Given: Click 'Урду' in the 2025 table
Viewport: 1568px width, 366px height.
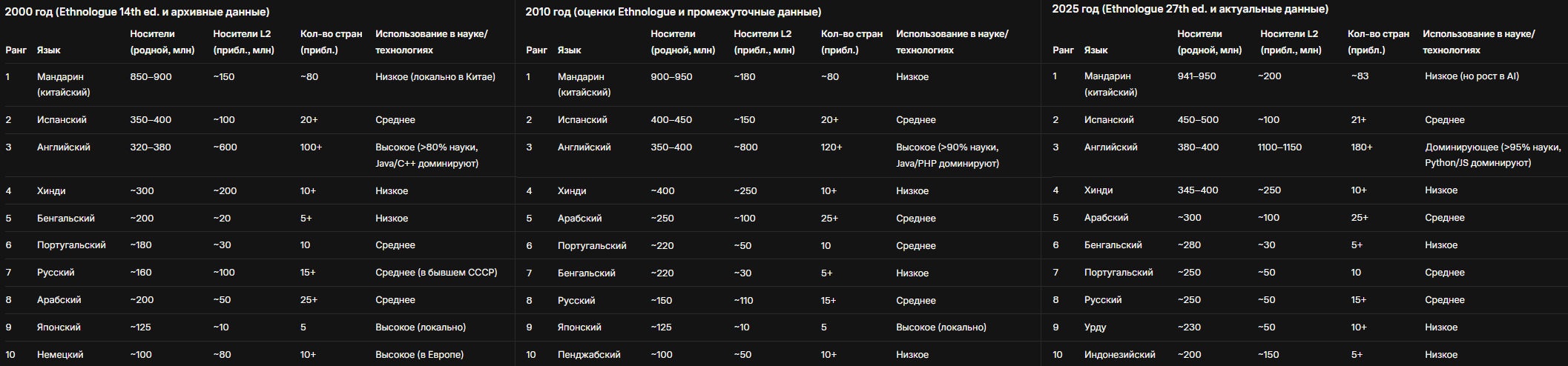Looking at the screenshot, I should (1095, 327).
